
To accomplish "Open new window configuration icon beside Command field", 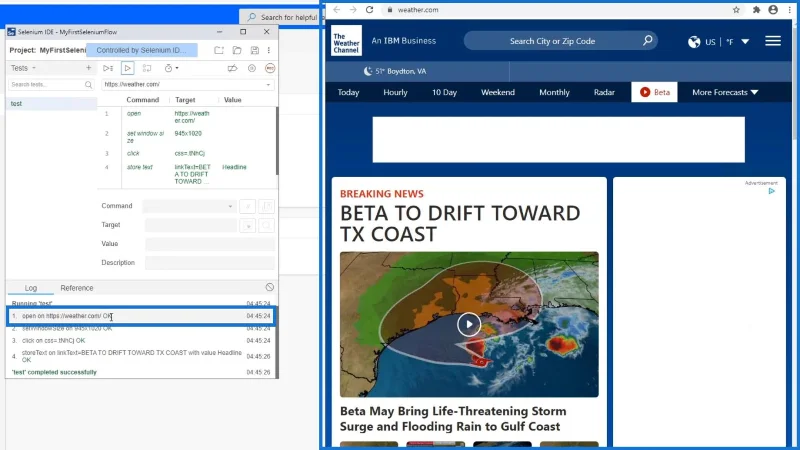I will 266,206.
